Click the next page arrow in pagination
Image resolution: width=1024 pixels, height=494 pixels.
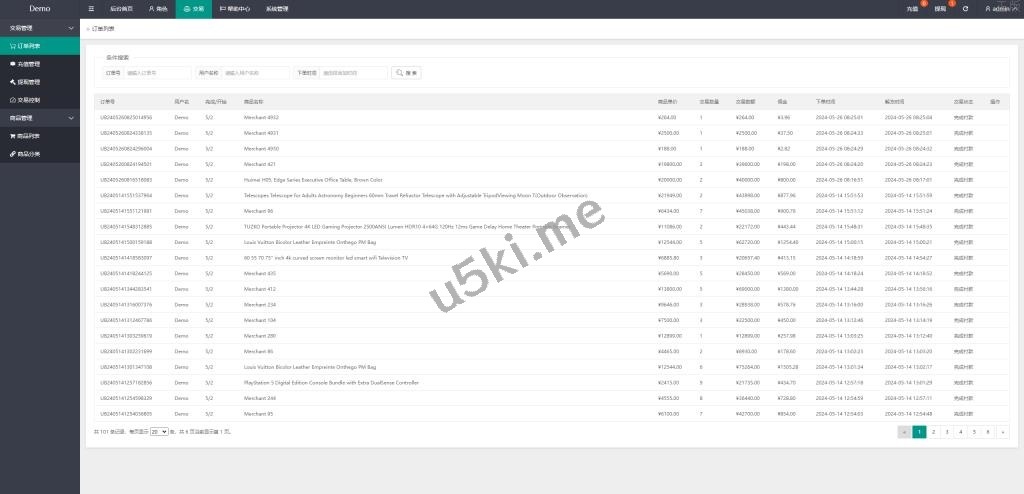click(1002, 432)
